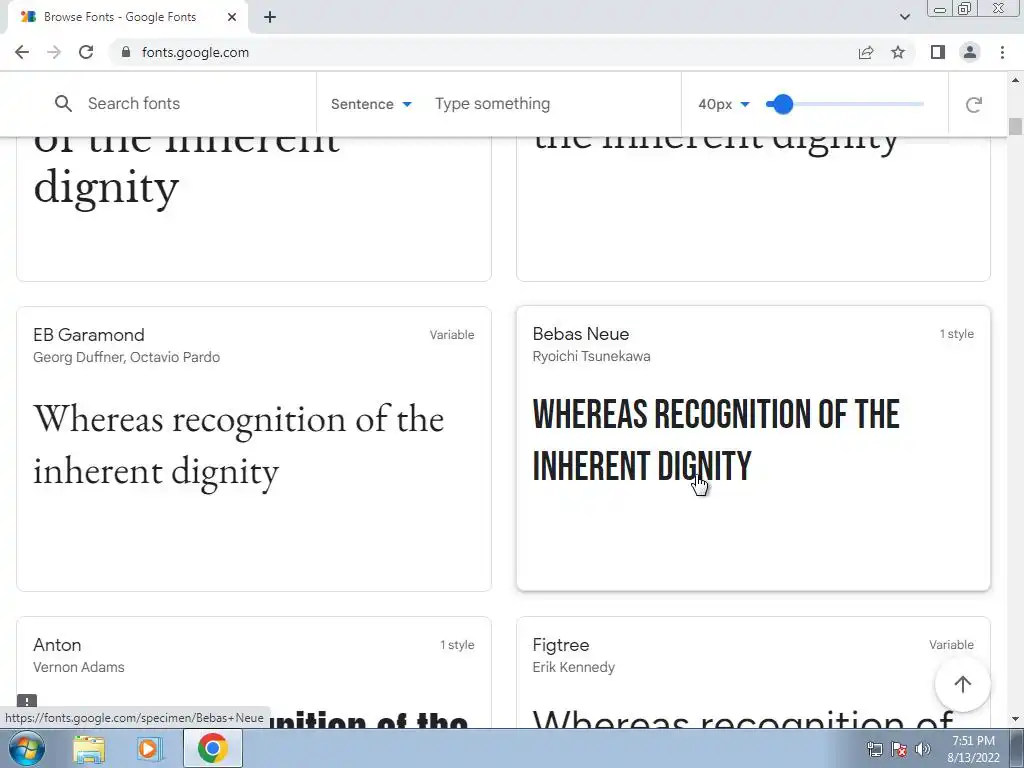Click the Bebas Neue sample text

tap(716, 440)
